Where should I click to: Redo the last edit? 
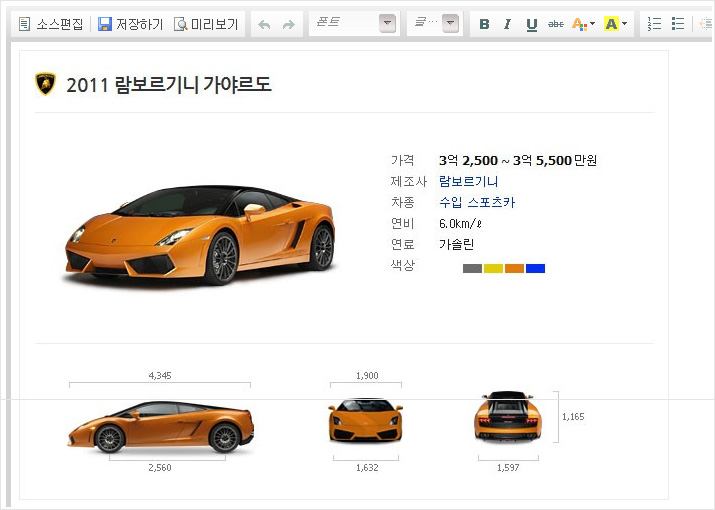click(289, 24)
